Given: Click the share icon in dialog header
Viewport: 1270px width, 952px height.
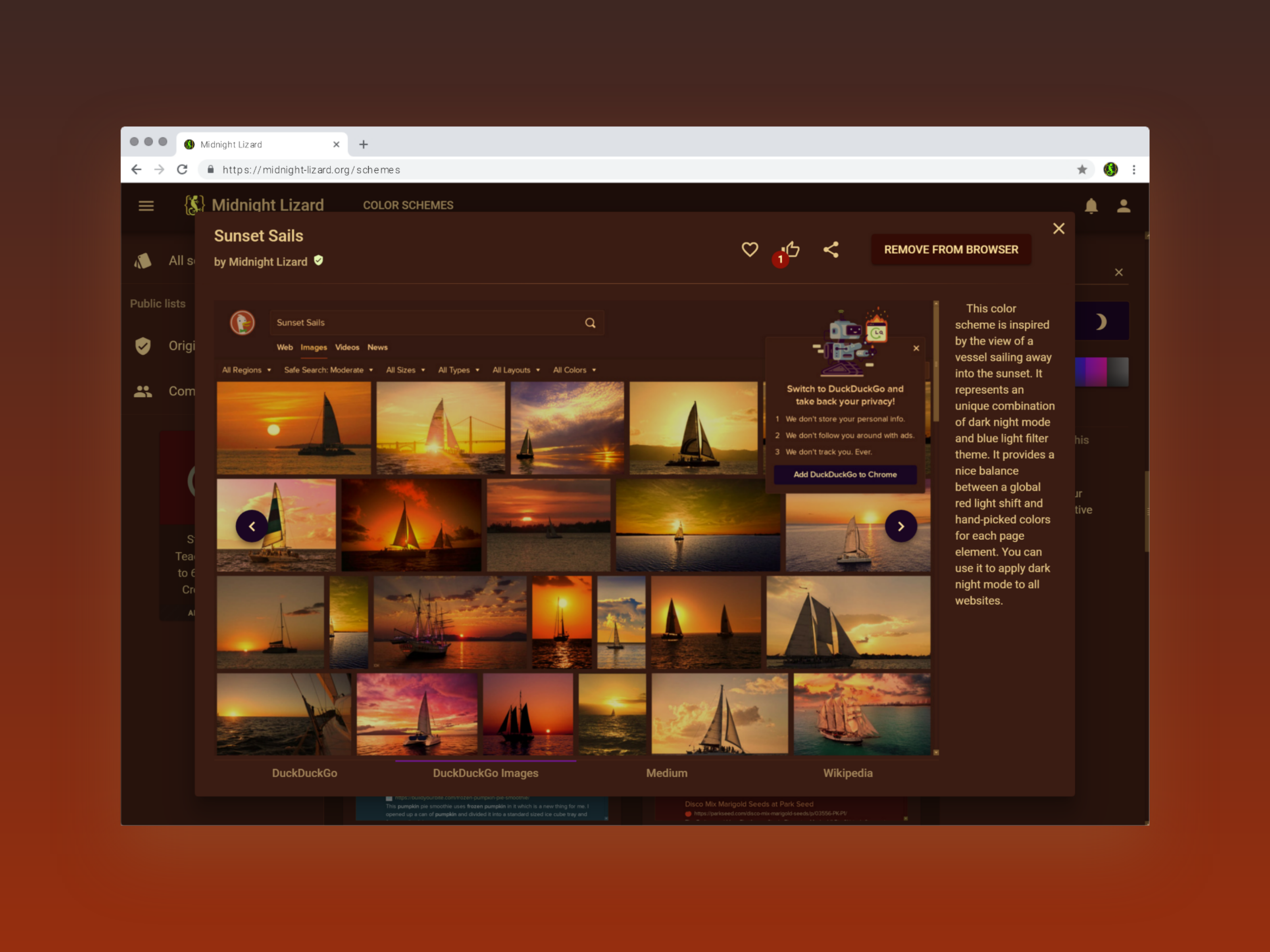Looking at the screenshot, I should coord(831,250).
